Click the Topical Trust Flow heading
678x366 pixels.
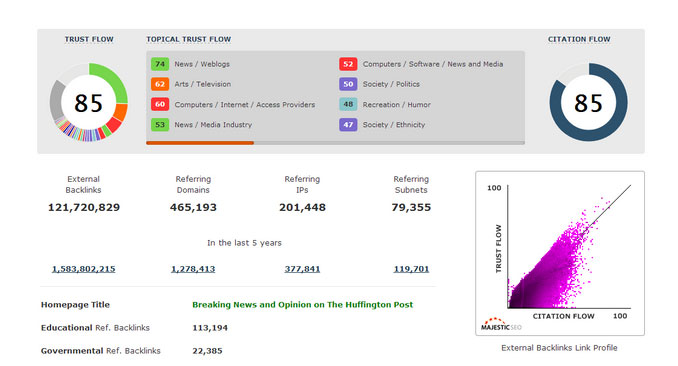pos(189,39)
